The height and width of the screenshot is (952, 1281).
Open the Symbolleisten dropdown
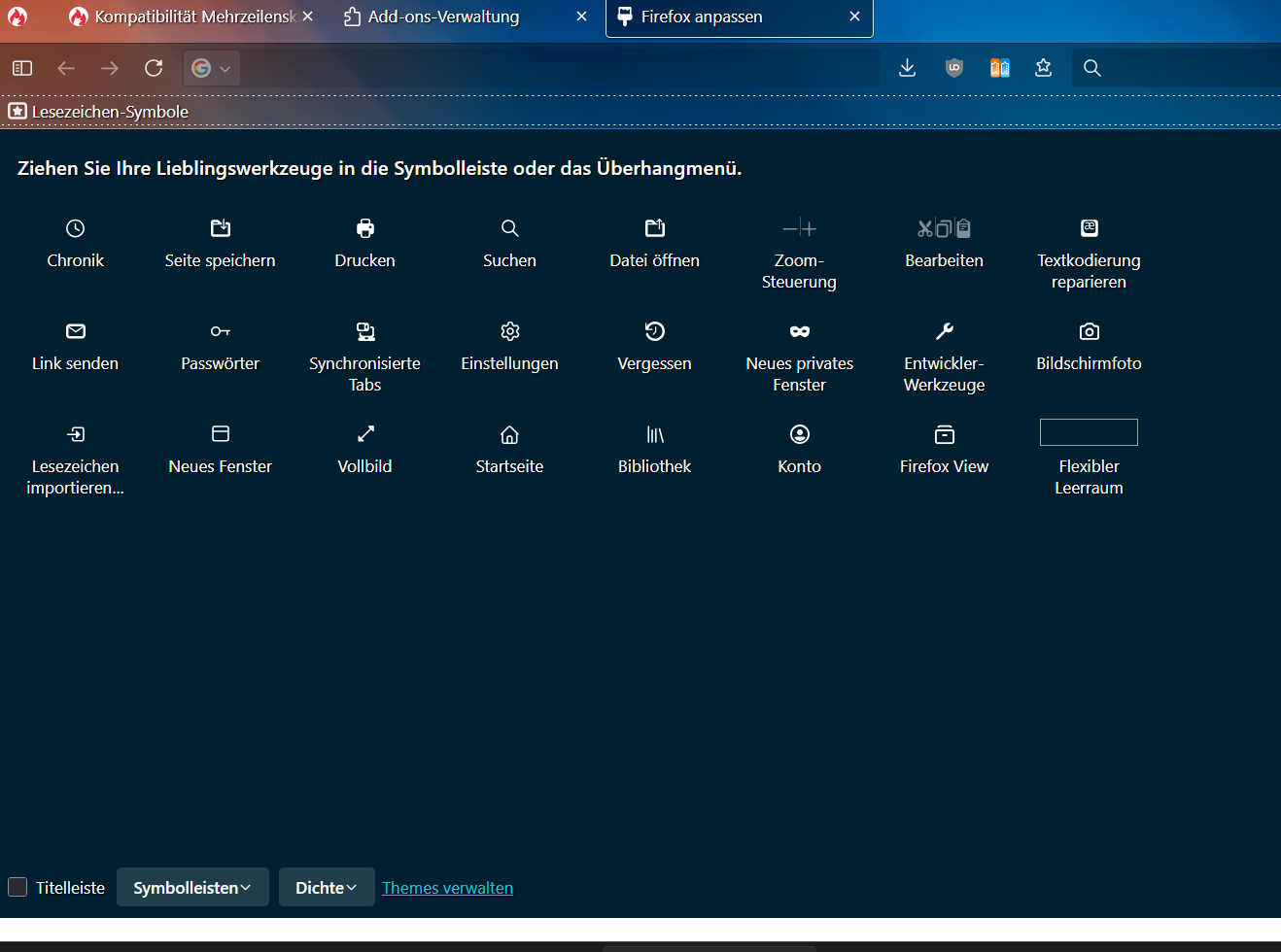tap(192, 887)
